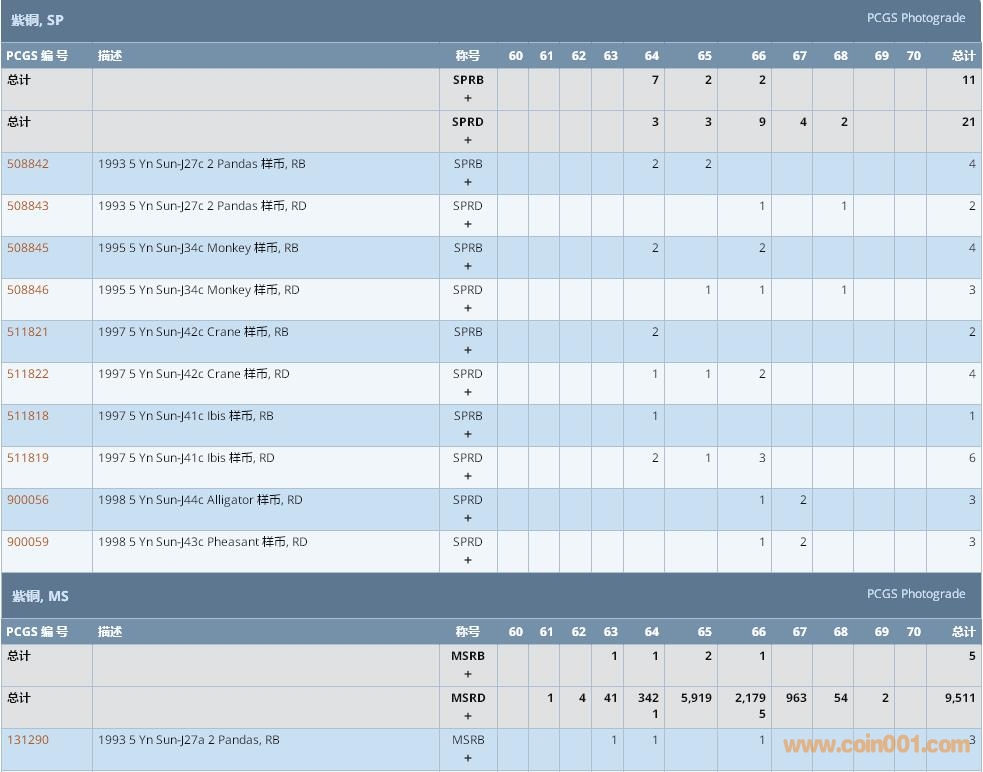The height and width of the screenshot is (772, 983).
Task: Expand plus sign under SPRD in 511822 row
Action: tap(467, 393)
